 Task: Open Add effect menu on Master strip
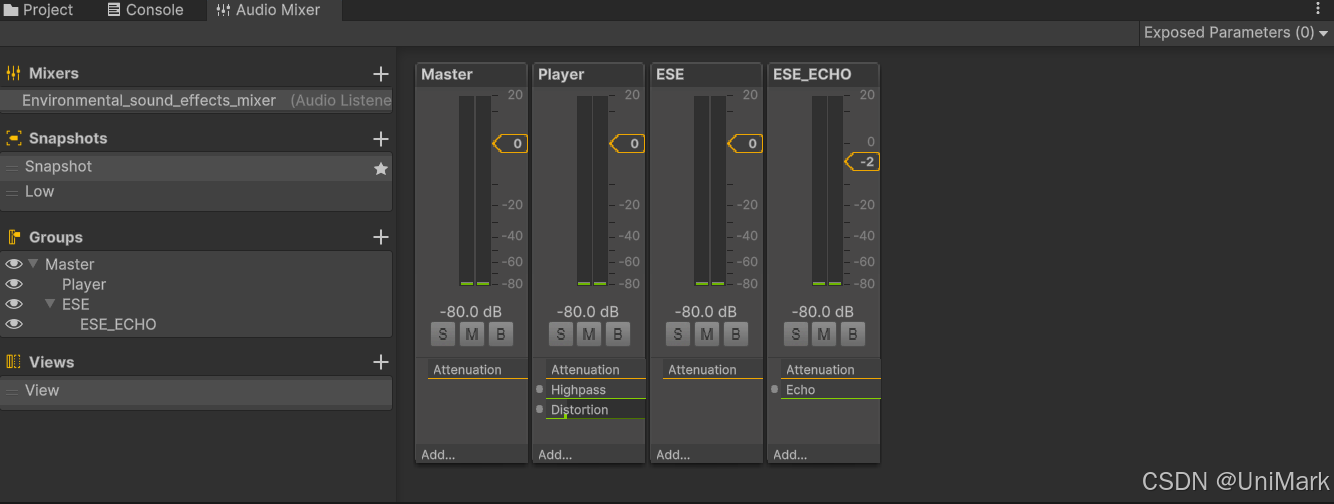pyautogui.click(x=438, y=455)
